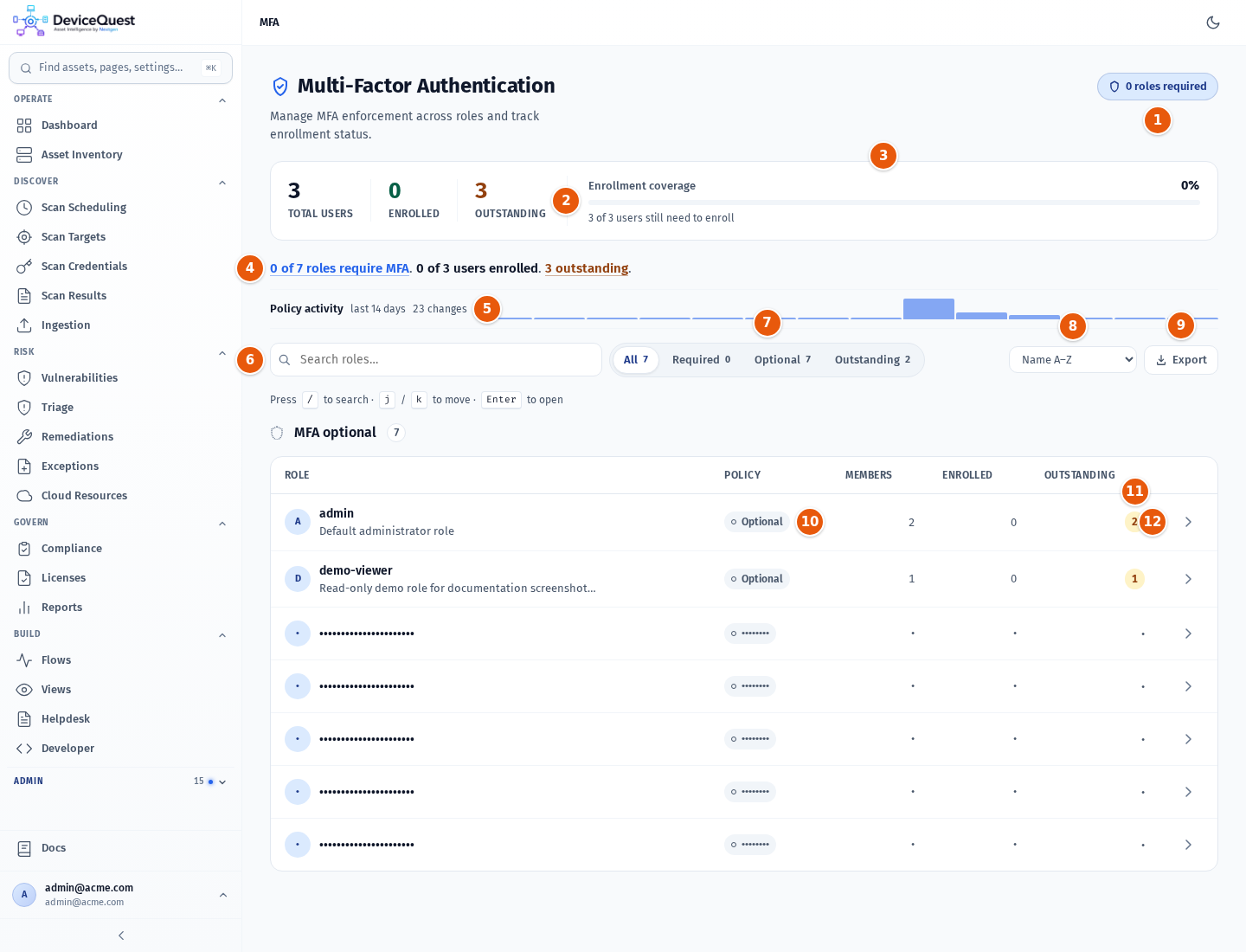Open the admin role row chevron
This screenshot has height=952, width=1246.
click(1188, 522)
